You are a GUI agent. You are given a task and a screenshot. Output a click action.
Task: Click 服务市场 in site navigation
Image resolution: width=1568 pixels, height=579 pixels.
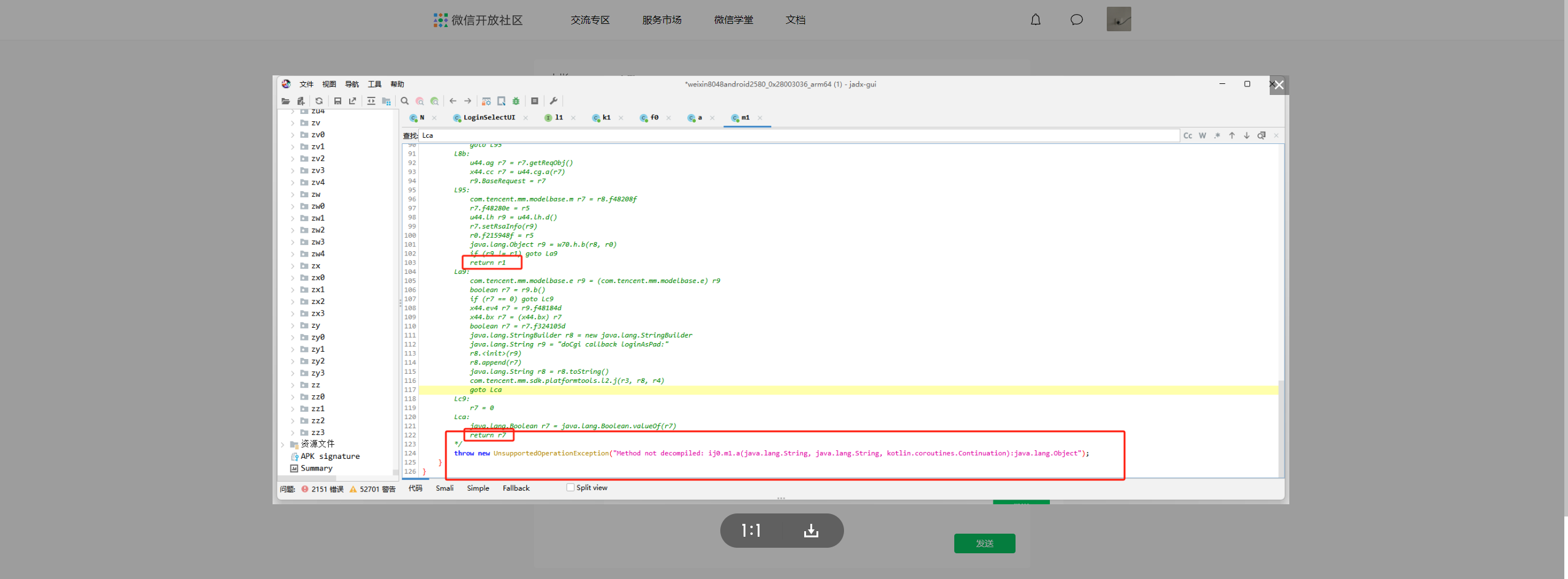(x=662, y=20)
